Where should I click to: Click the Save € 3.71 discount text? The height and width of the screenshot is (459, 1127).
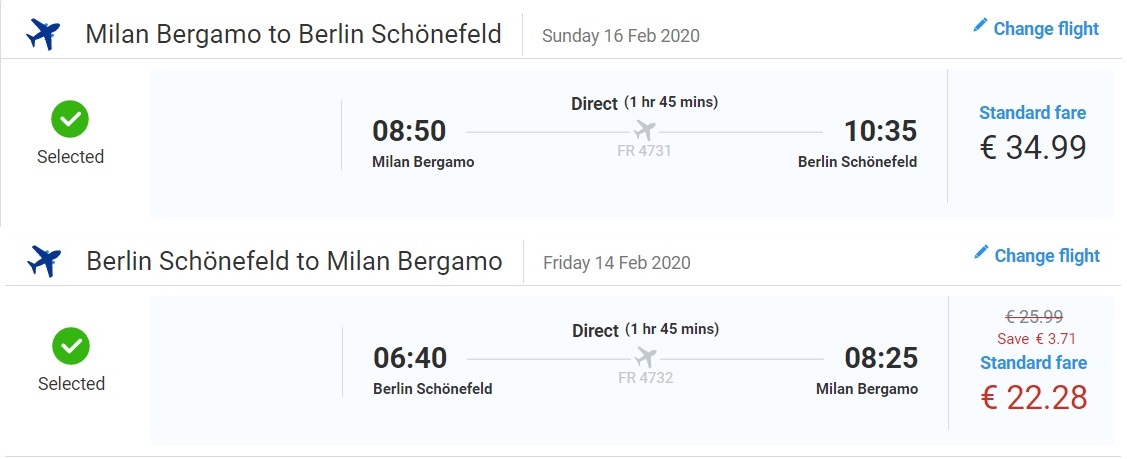(x=1036, y=339)
